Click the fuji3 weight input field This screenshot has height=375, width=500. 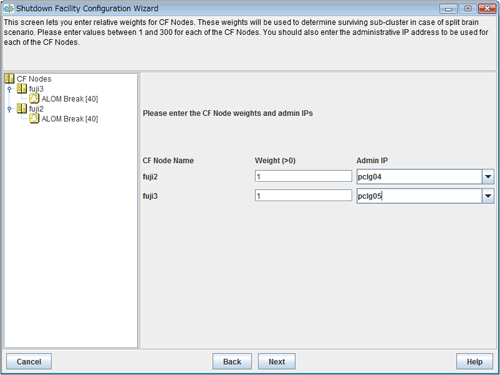[303, 196]
